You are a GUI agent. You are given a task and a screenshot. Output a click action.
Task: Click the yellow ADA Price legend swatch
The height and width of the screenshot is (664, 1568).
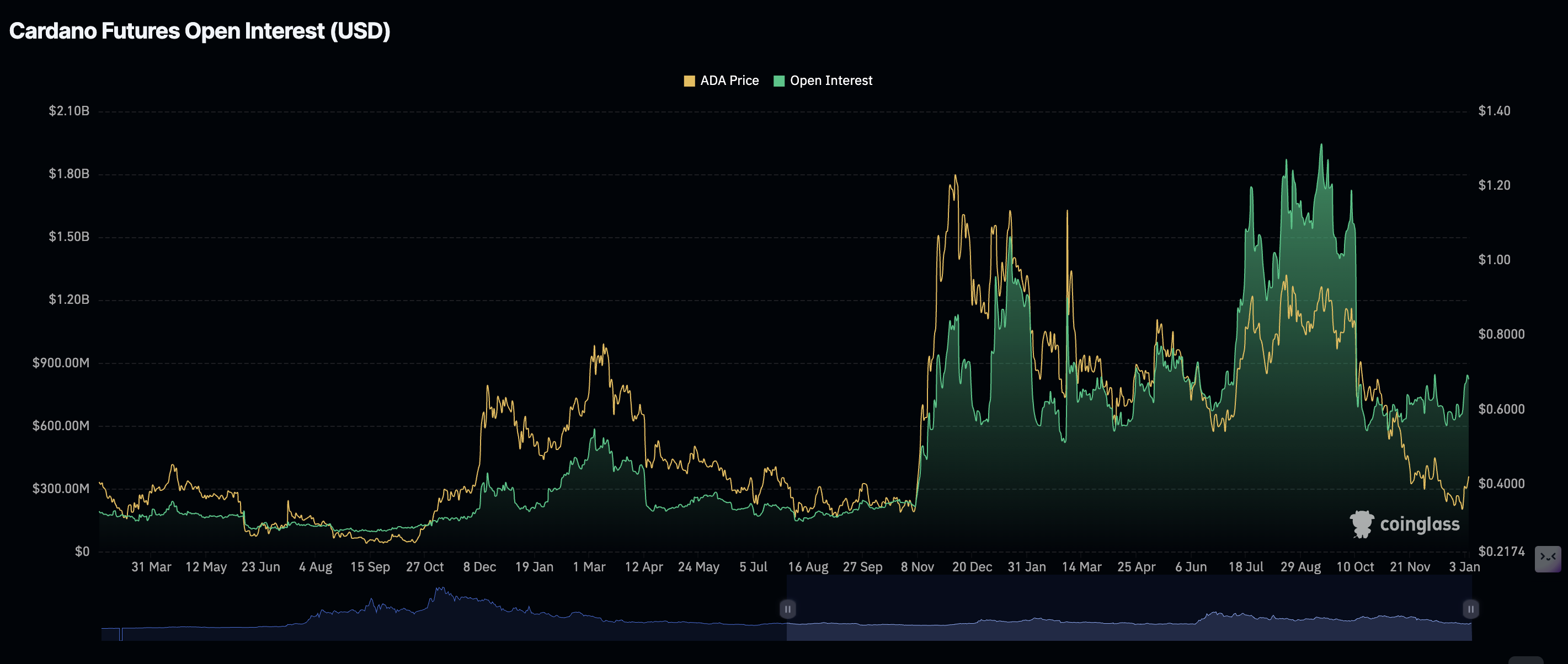pyautogui.click(x=690, y=80)
